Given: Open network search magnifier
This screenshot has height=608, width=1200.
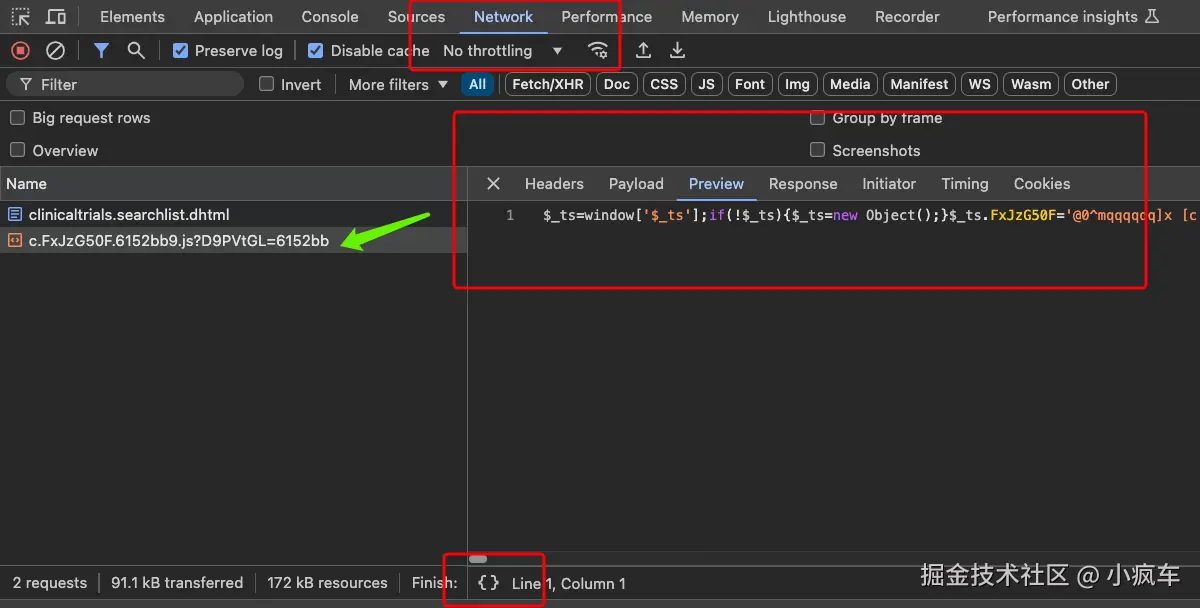Looking at the screenshot, I should click(x=136, y=50).
